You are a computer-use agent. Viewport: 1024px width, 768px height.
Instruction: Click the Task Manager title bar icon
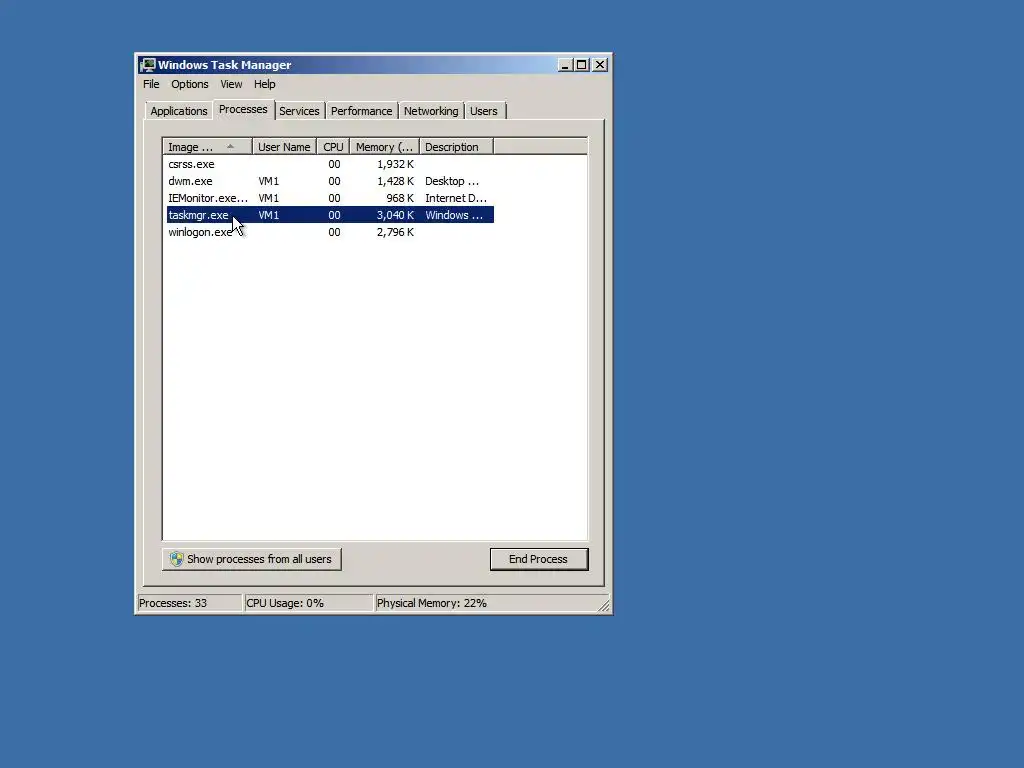click(148, 65)
